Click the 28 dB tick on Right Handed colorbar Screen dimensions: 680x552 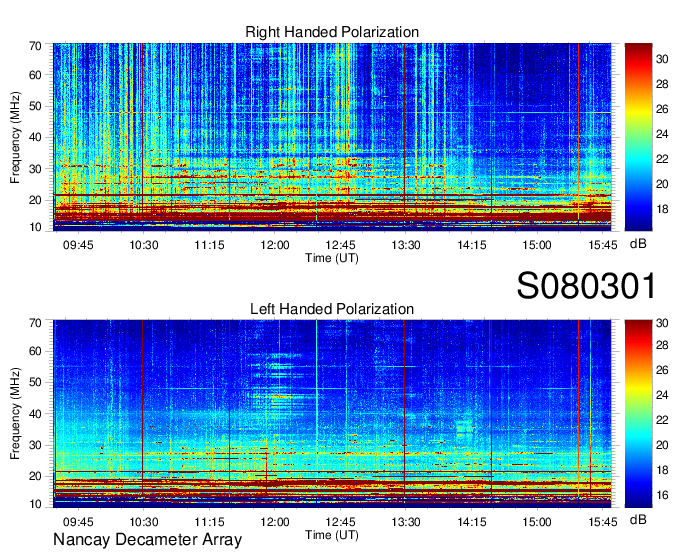tap(662, 84)
